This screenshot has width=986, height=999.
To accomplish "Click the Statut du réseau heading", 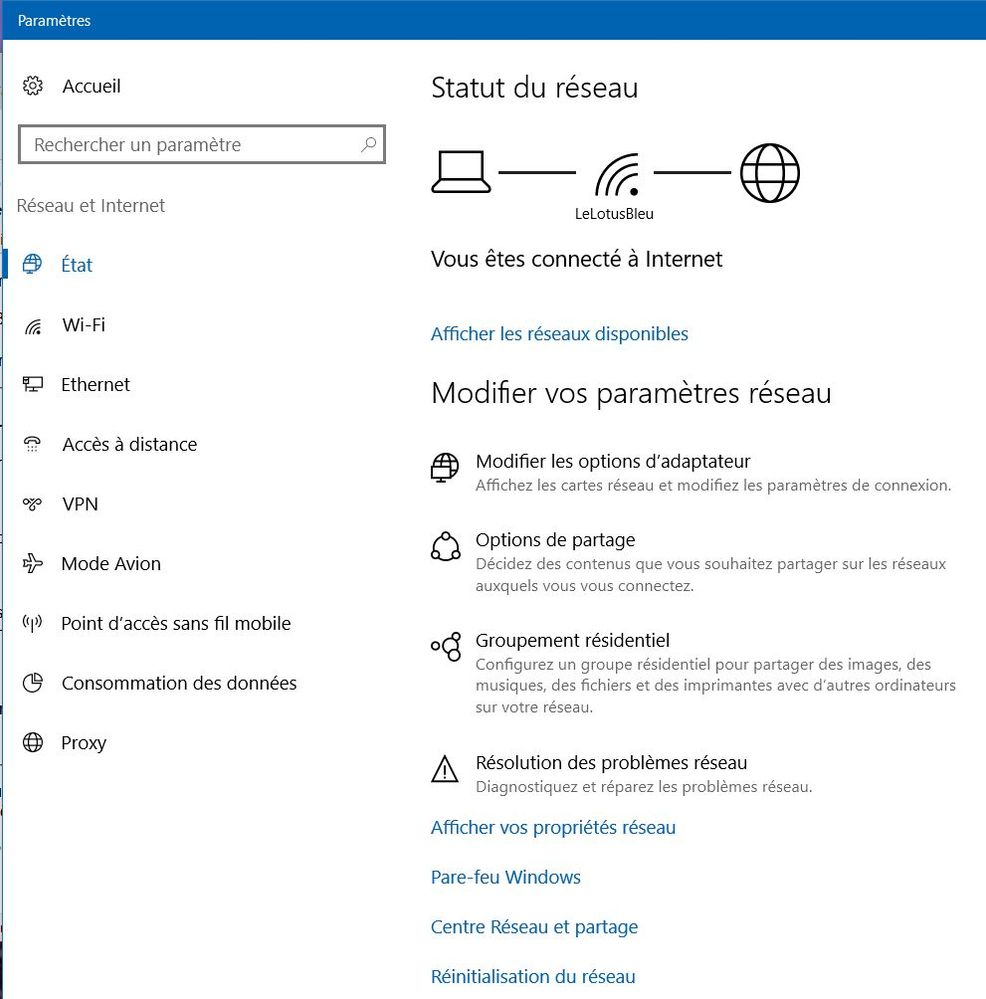I will click(534, 88).
